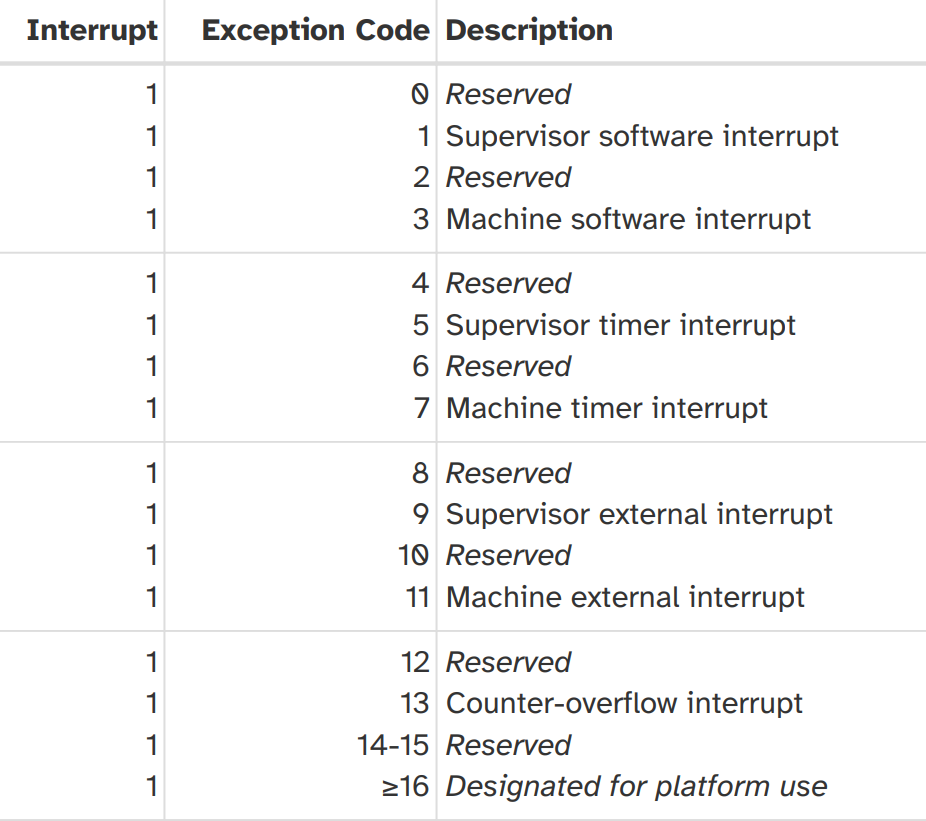This screenshot has width=926, height=821.
Task: Click the Supervisor timer interrupt text
Action: click(621, 325)
